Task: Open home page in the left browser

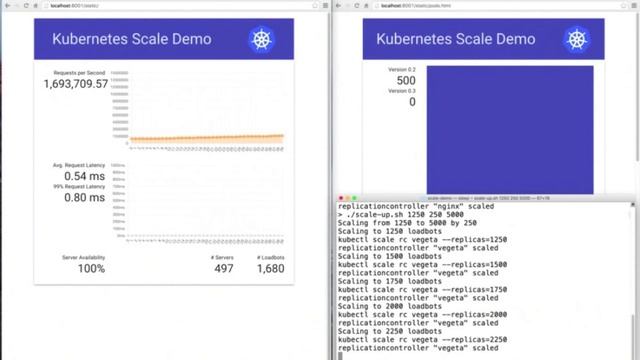Action: click(x=36, y=6)
